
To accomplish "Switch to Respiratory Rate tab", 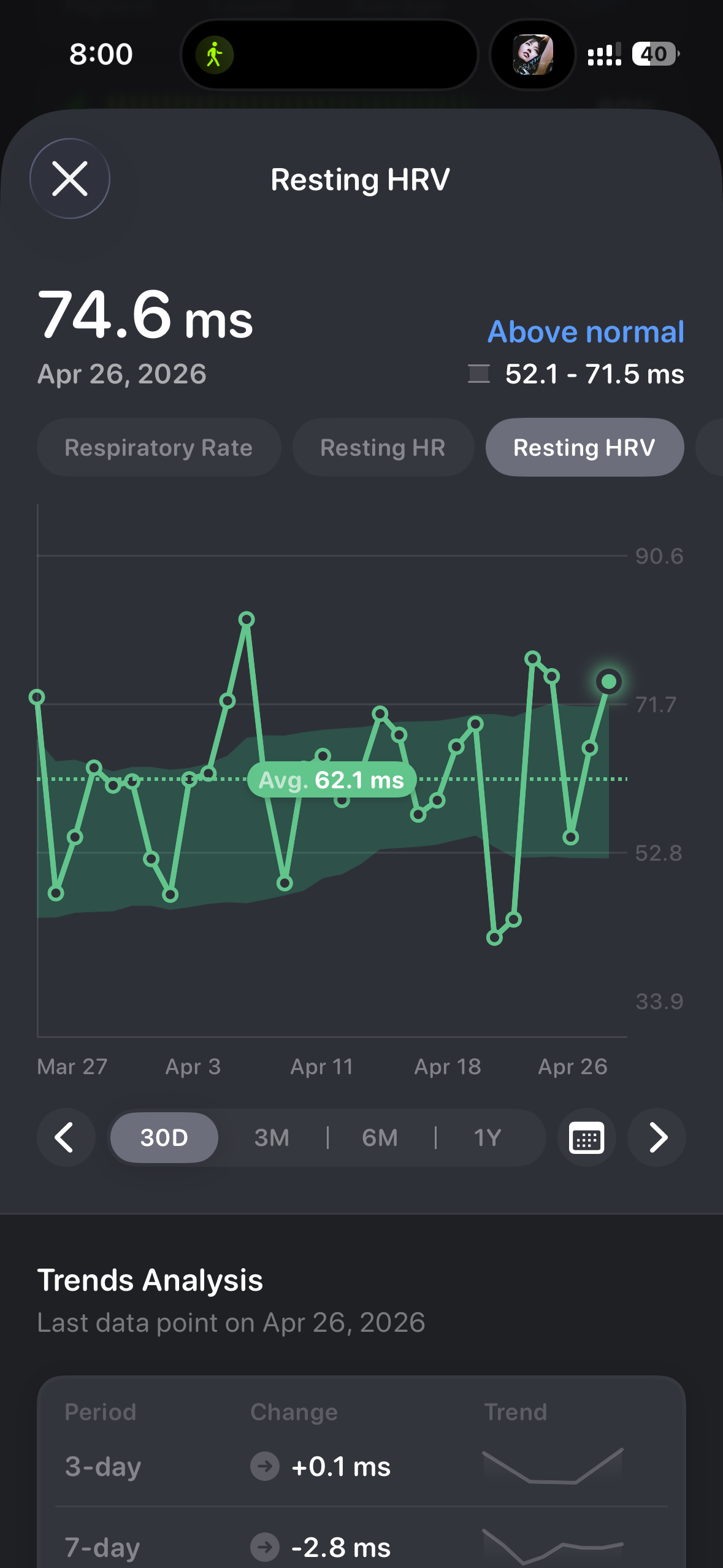I will (x=159, y=448).
